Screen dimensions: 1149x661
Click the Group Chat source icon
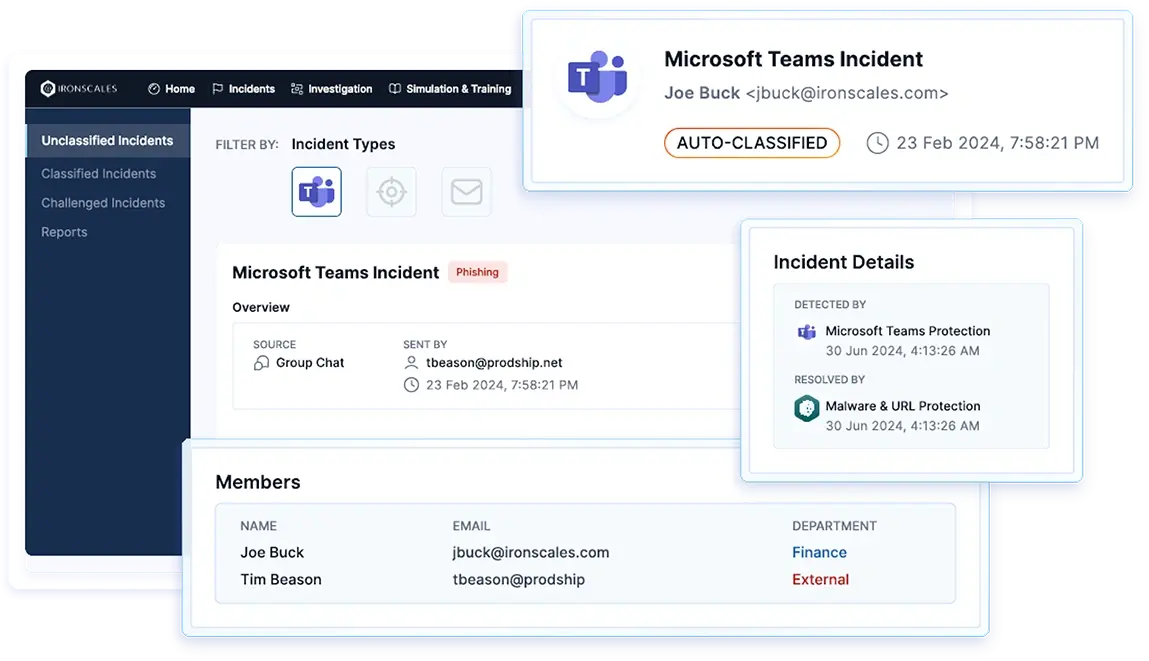(262, 363)
